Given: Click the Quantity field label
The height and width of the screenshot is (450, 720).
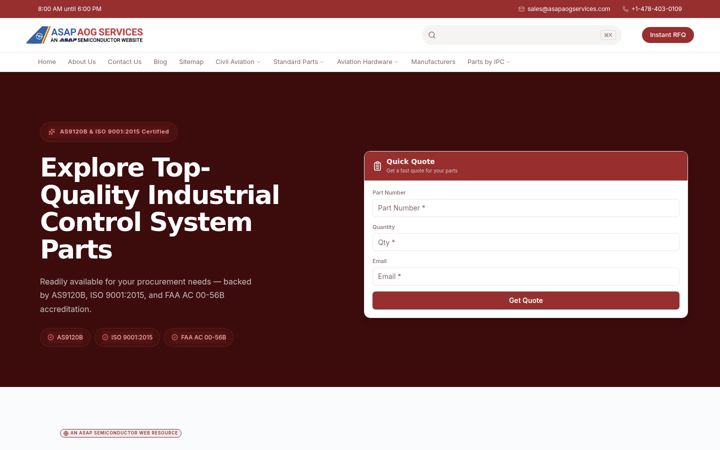Looking at the screenshot, I should point(383,227).
